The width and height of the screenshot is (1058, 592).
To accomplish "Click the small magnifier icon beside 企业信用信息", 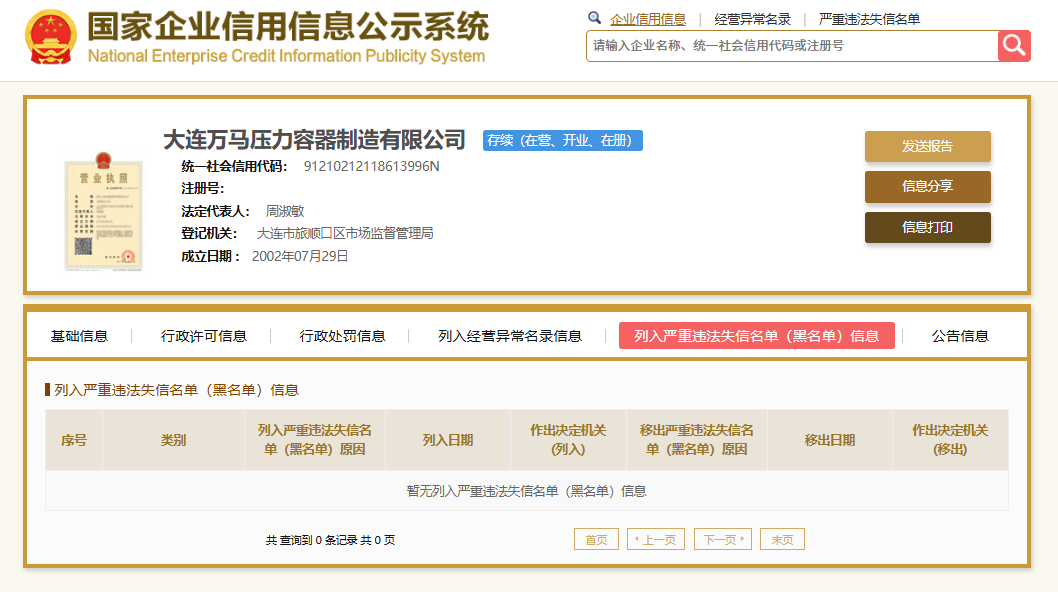I will (x=594, y=18).
